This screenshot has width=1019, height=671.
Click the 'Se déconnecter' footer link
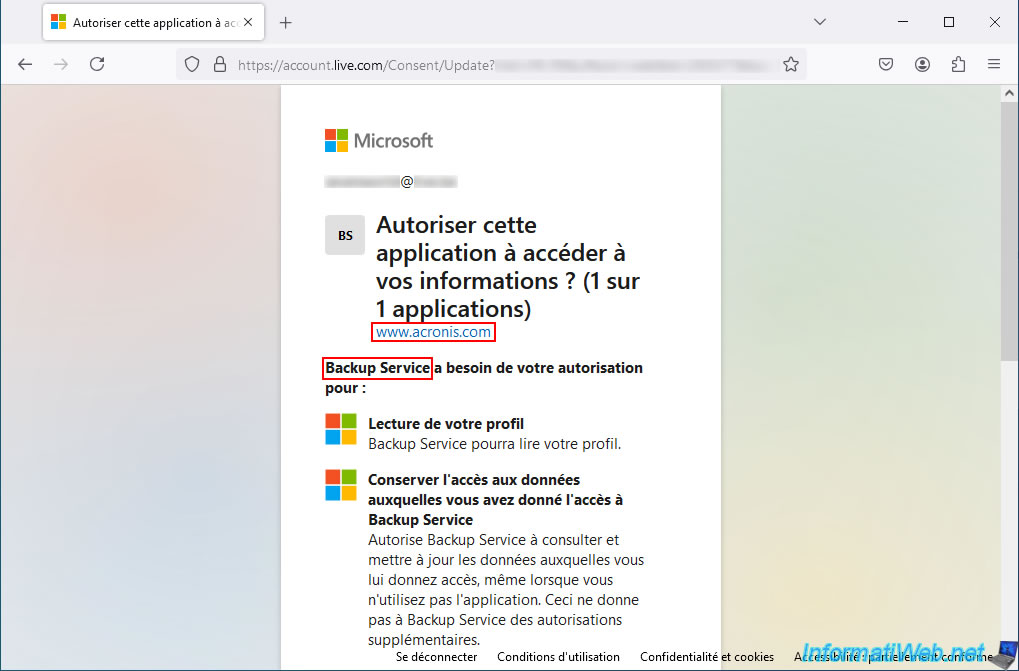437,657
